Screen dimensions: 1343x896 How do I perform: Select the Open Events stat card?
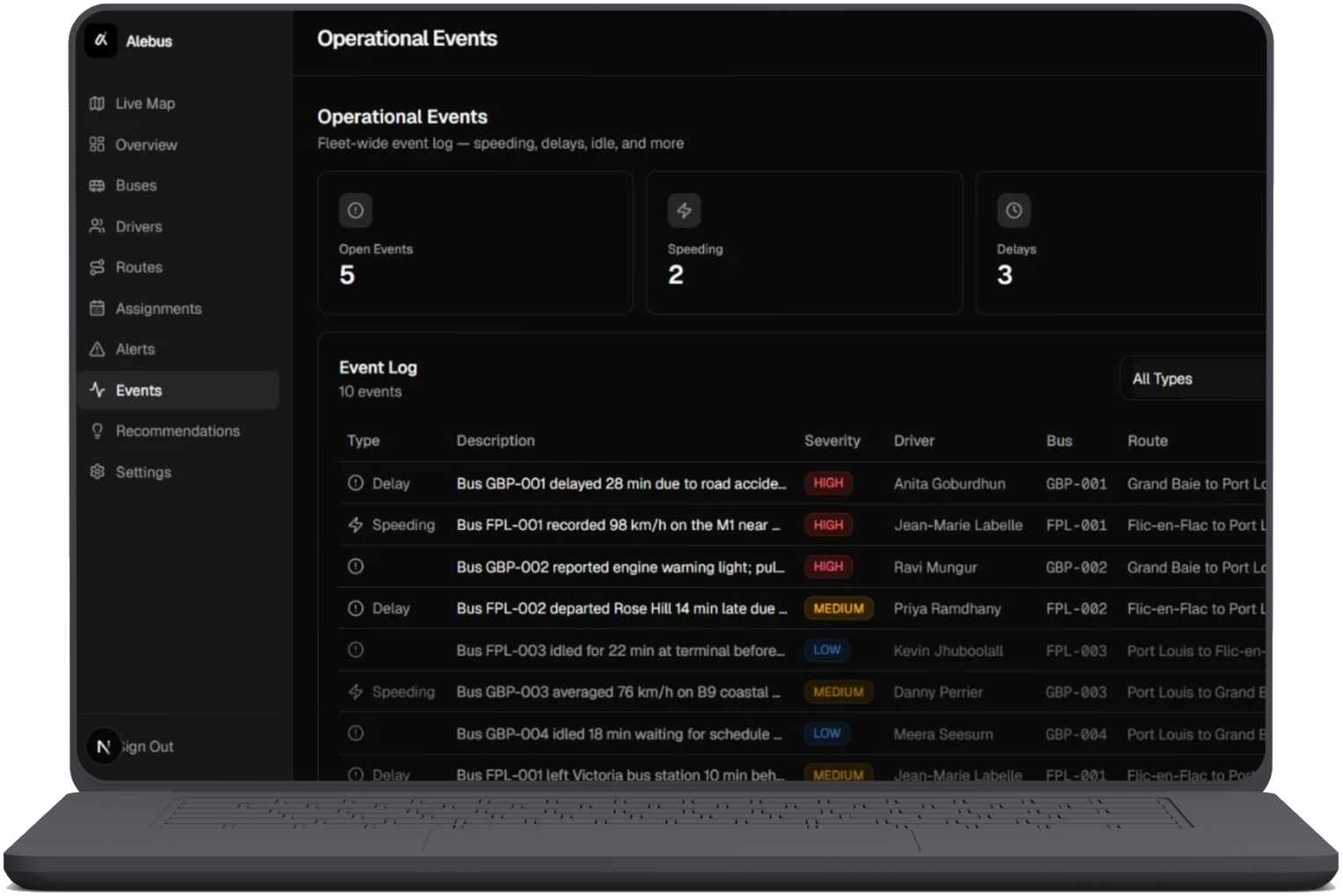click(475, 243)
